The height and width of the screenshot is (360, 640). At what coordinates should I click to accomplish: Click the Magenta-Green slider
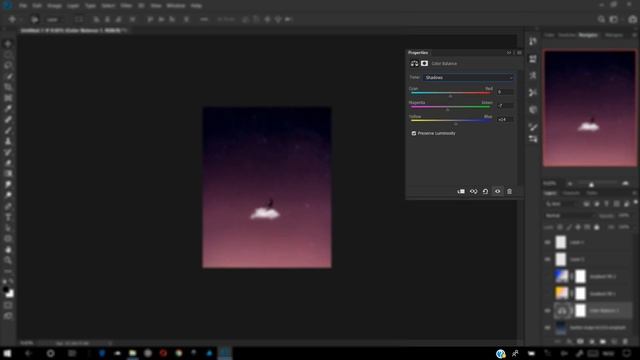(451, 107)
